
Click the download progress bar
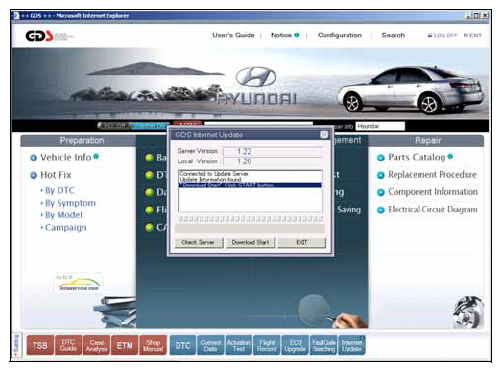(250, 219)
